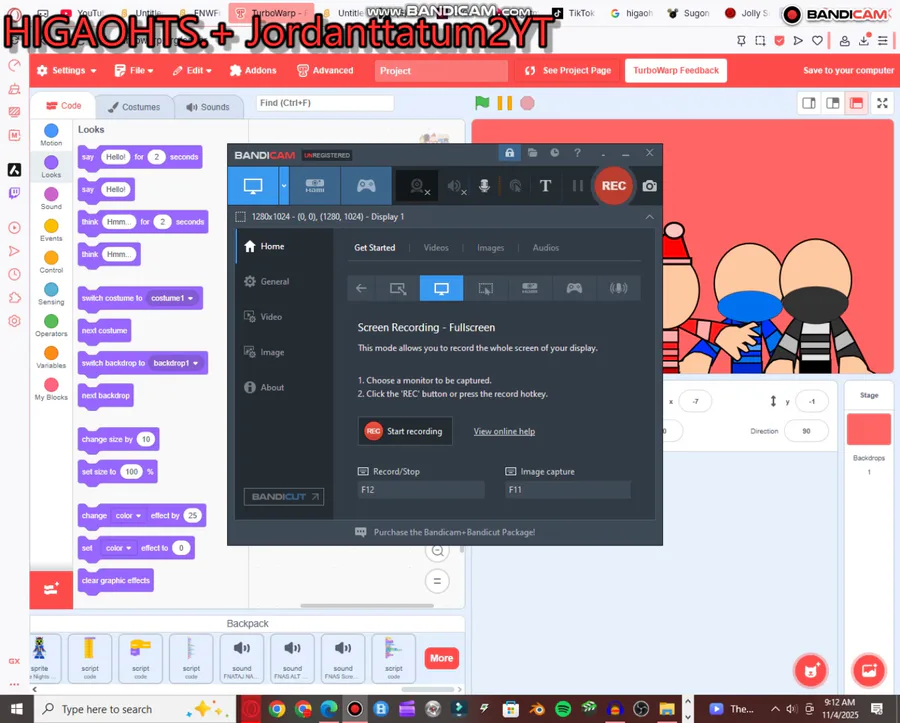Open the screen mode dropdown arrow in Bandicam

click(284, 186)
